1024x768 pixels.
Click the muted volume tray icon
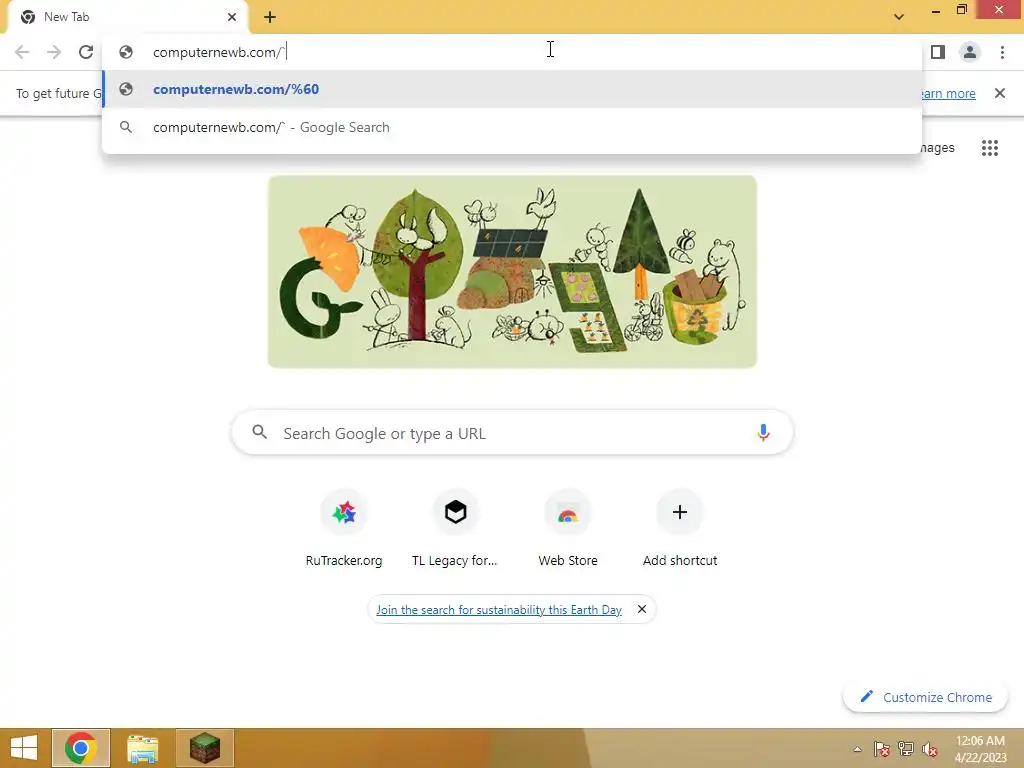930,749
